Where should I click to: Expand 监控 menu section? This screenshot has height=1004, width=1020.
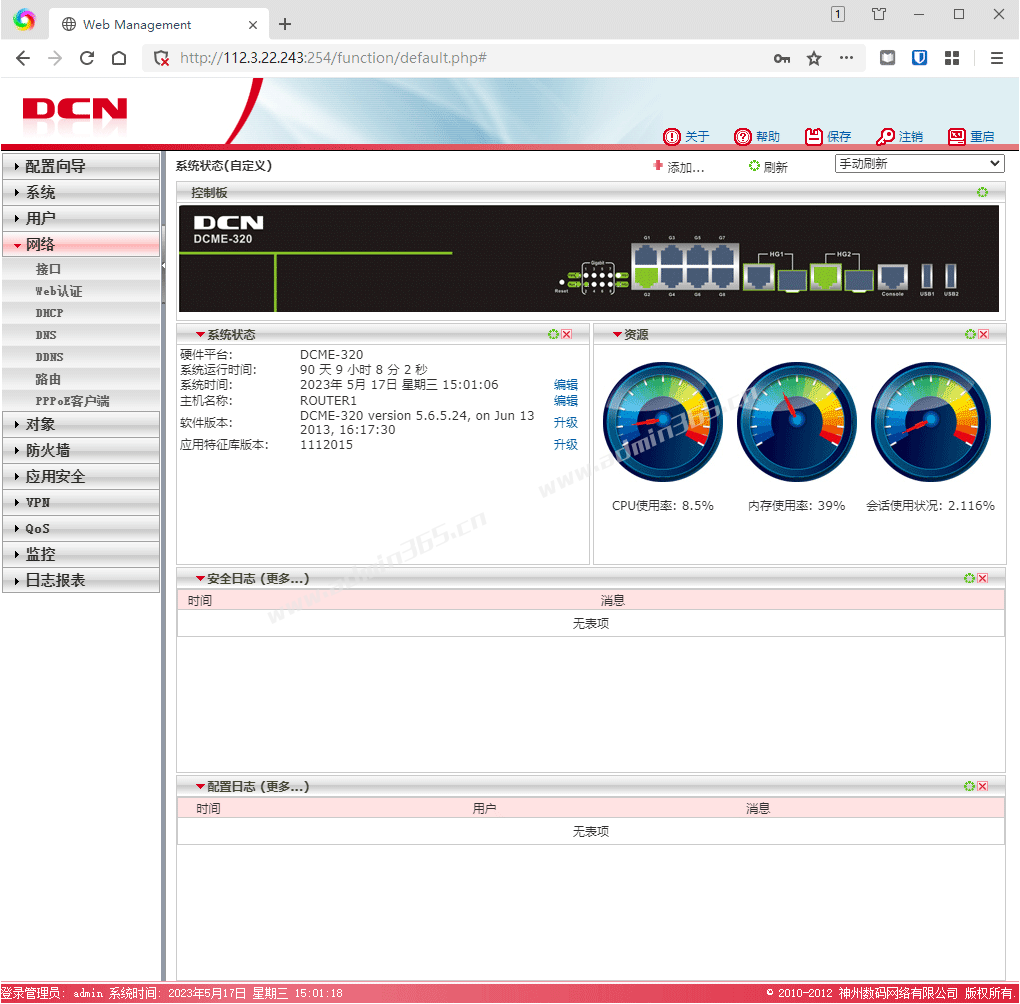pos(81,554)
